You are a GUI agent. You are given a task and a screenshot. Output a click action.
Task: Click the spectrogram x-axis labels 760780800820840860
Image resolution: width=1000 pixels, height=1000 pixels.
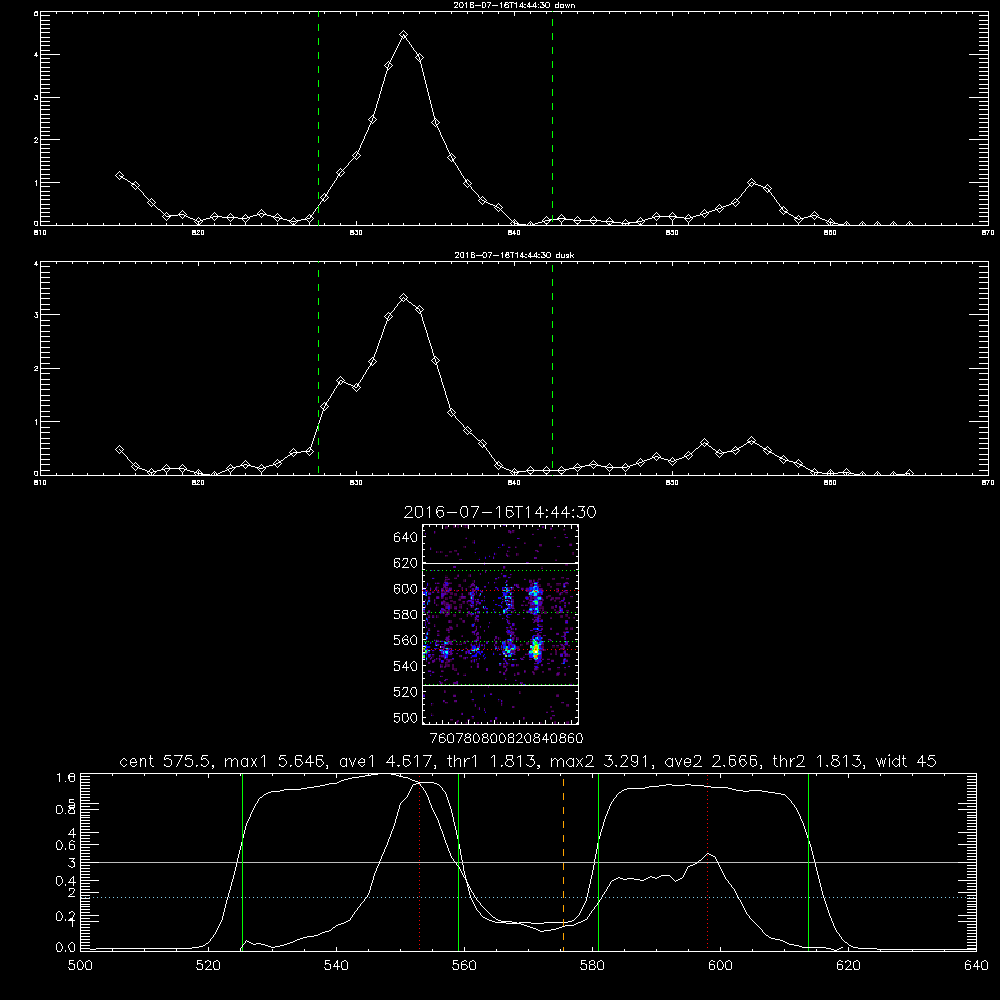[507, 738]
